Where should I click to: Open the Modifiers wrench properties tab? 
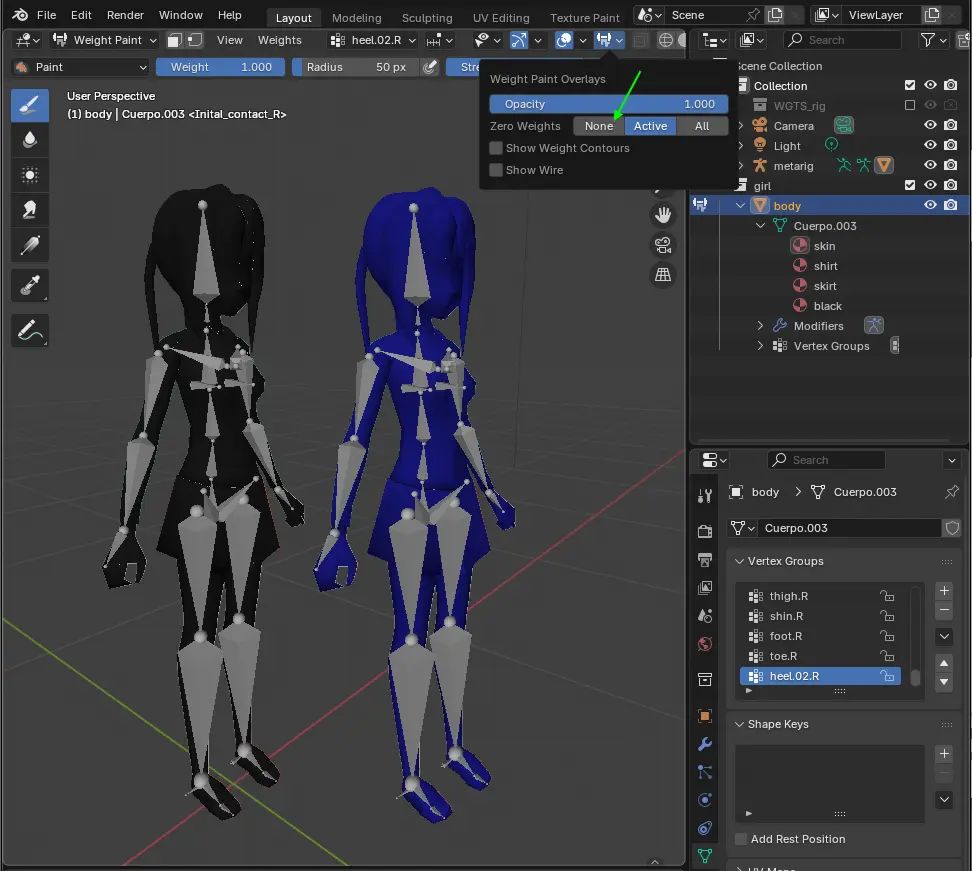point(705,744)
